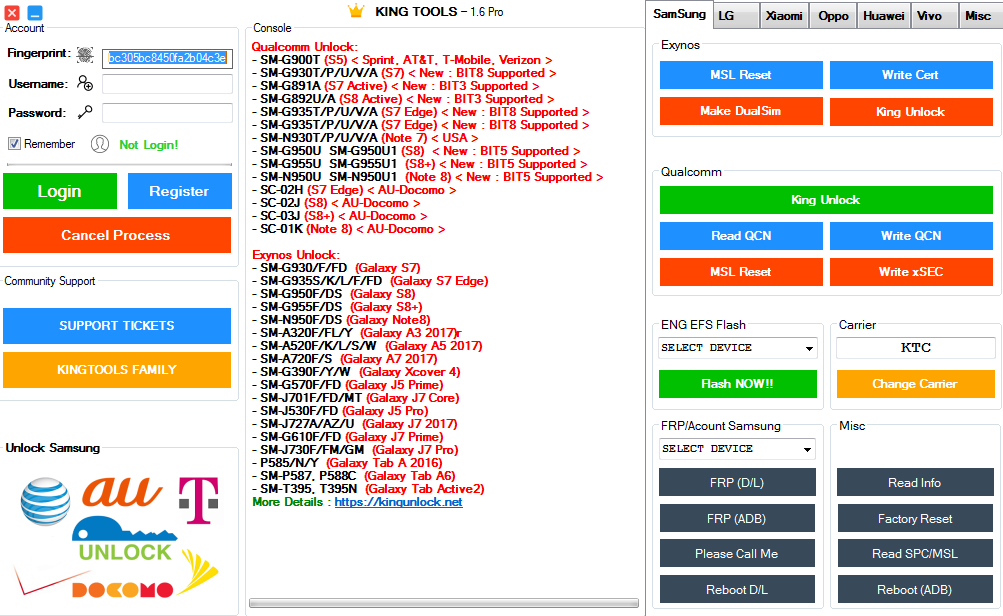Click Exynos MSL Reset button
Screen dimensions: 1003x616
coord(741,75)
